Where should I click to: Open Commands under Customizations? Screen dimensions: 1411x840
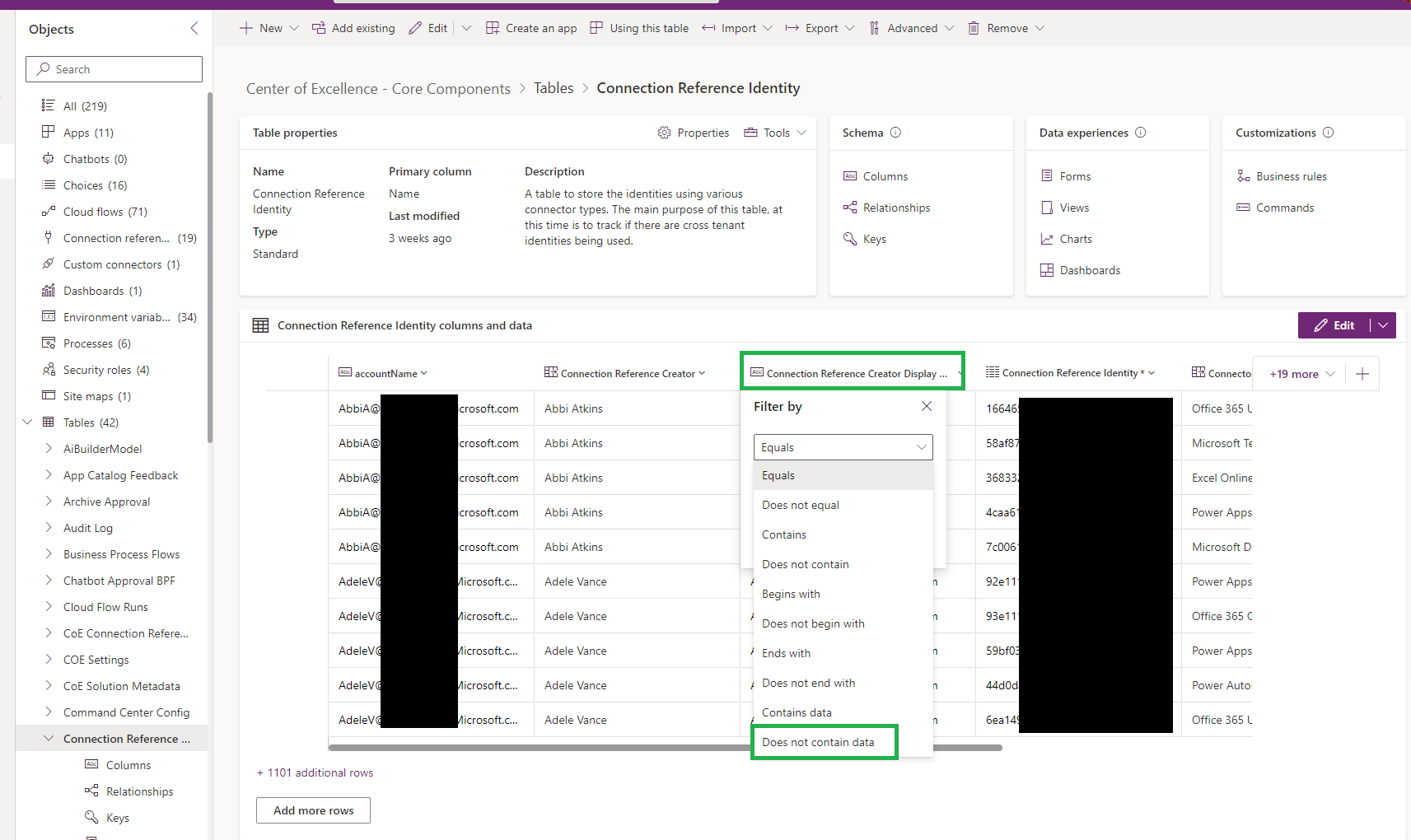point(1283,207)
